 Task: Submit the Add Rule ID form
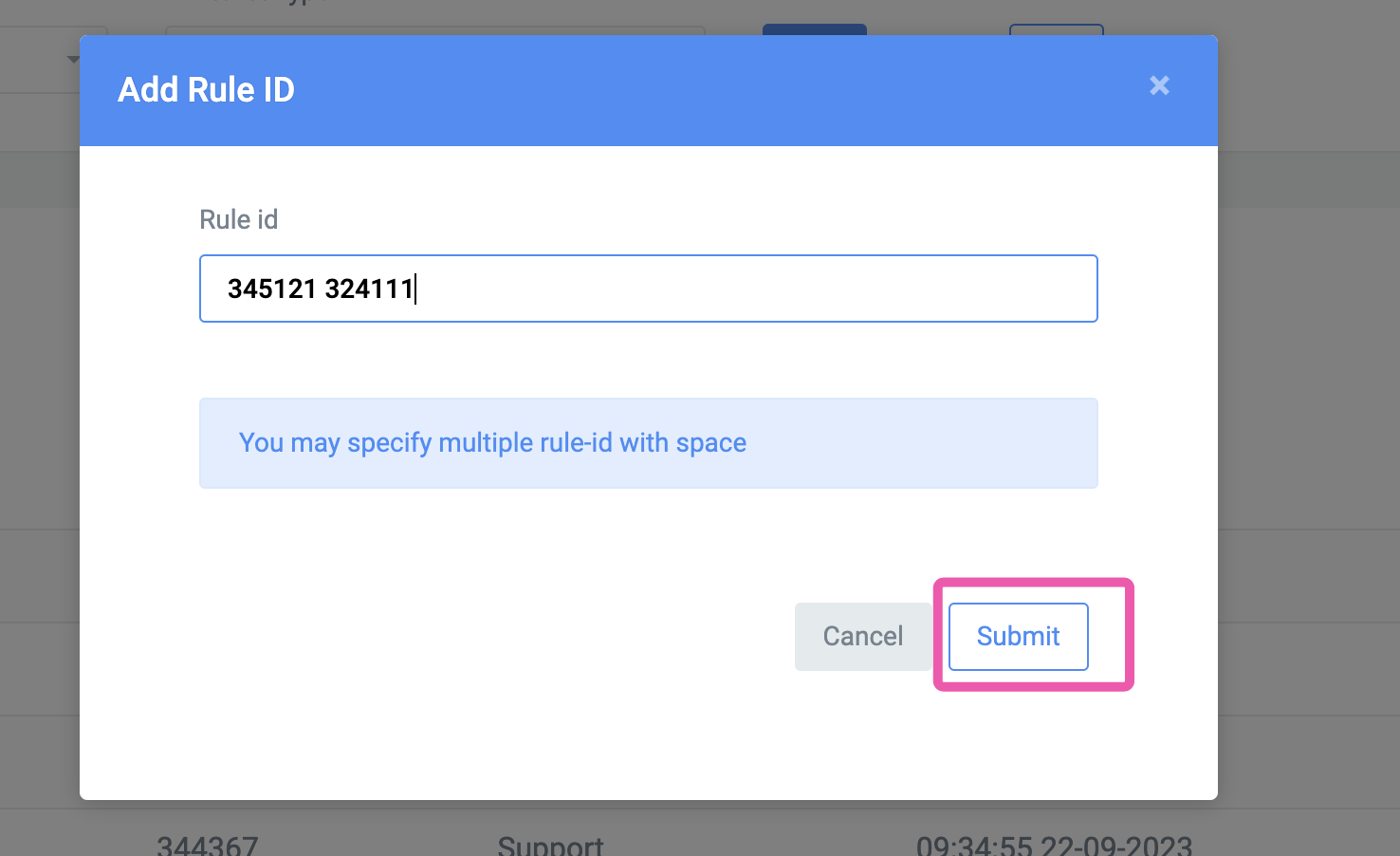pos(1018,636)
